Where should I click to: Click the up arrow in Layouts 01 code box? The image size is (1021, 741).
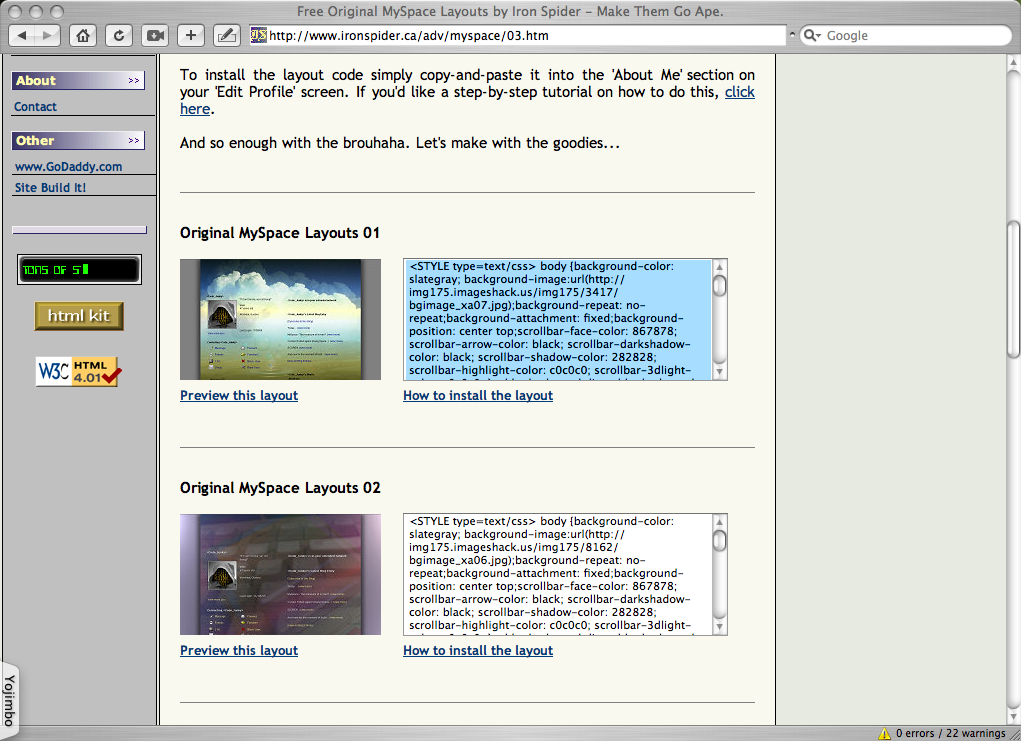(x=720, y=266)
